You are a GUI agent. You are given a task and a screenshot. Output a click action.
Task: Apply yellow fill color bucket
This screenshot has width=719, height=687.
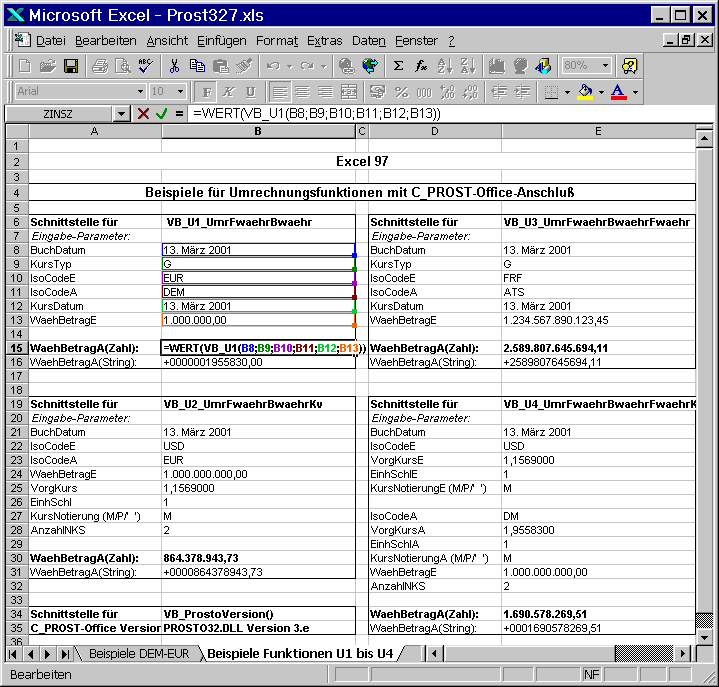(585, 92)
